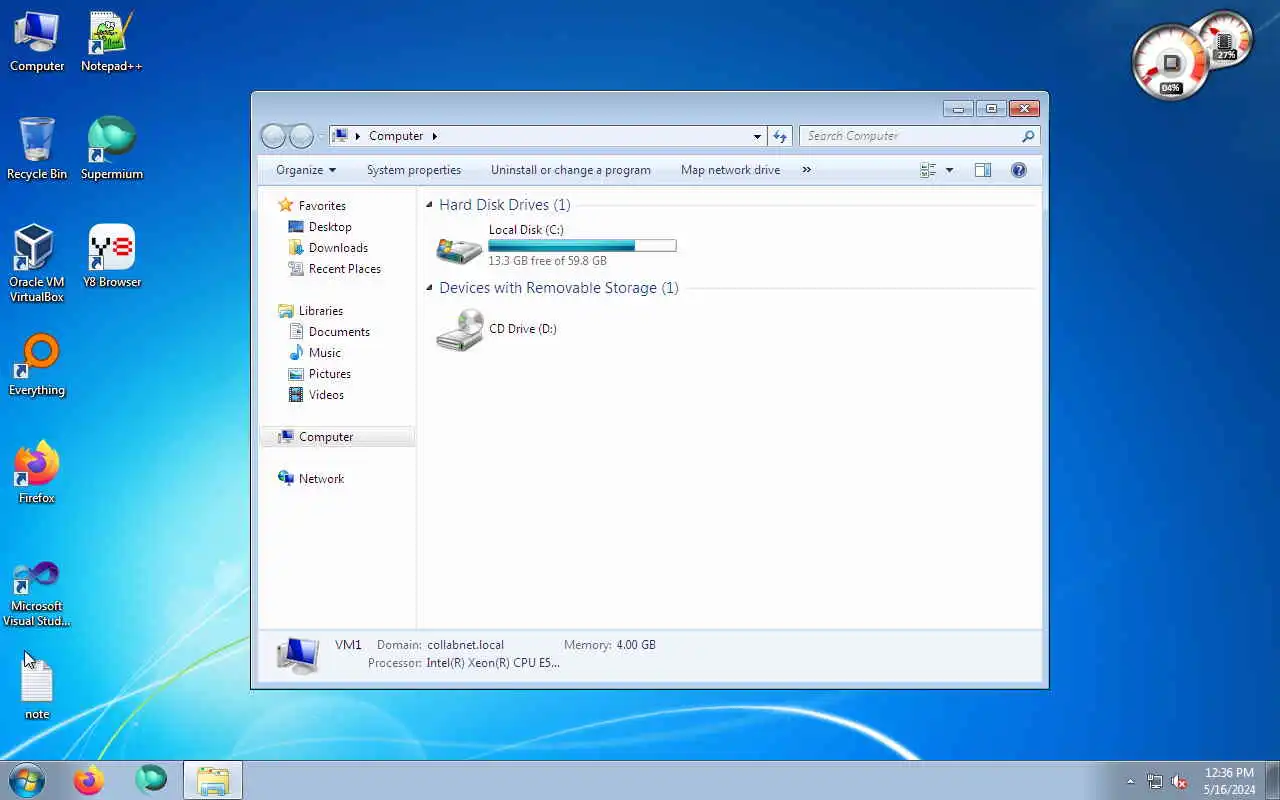Select the Recycle Bin icon
Viewport: 1280px width, 800px height.
(x=37, y=150)
